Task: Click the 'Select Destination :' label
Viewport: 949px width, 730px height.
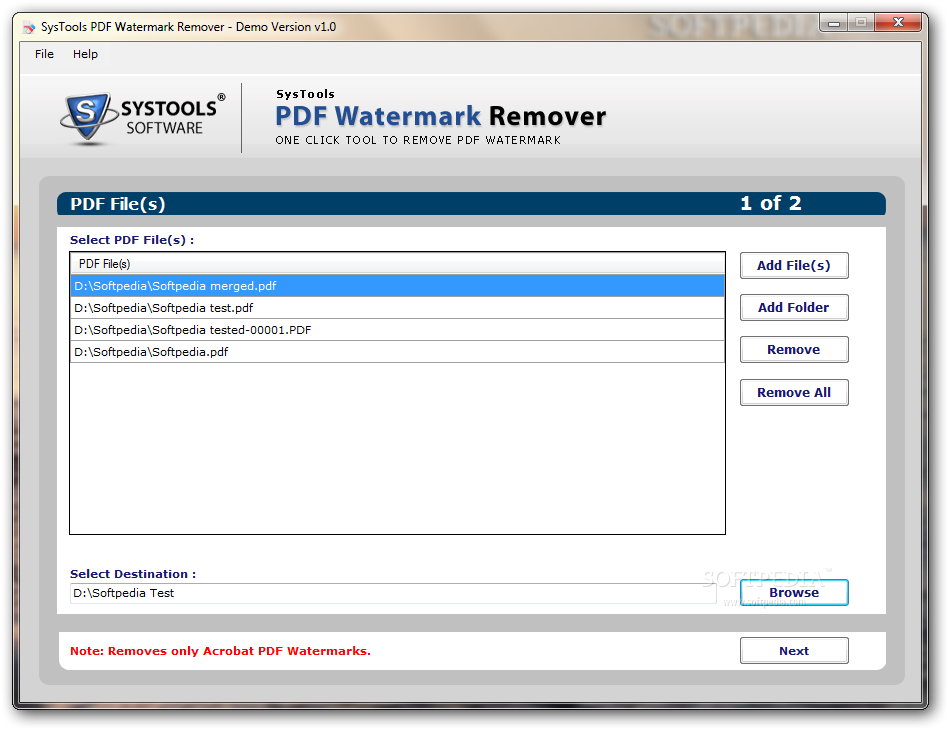Action: pyautogui.click(x=133, y=574)
